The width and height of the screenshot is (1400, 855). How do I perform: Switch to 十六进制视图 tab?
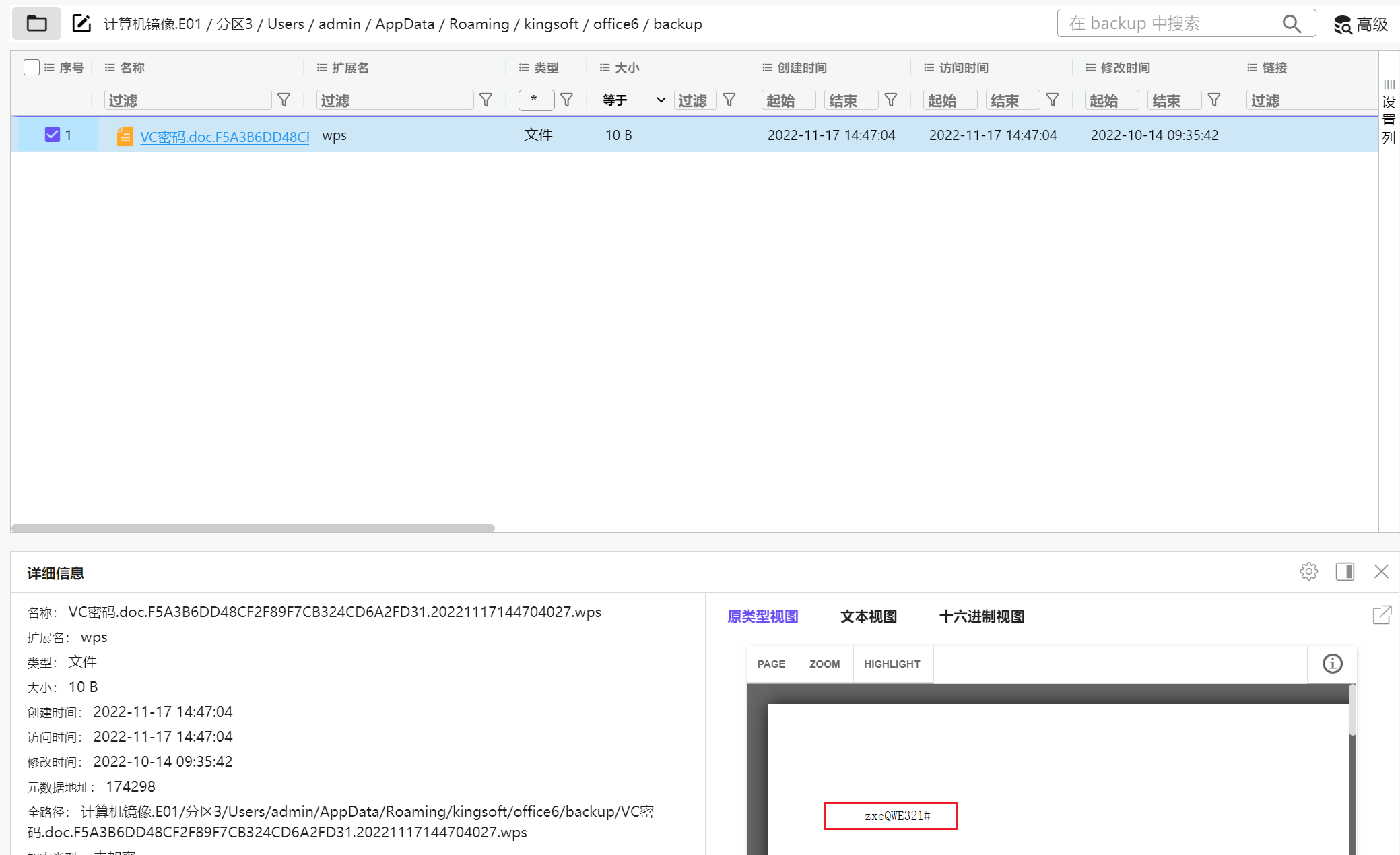[x=981, y=616]
